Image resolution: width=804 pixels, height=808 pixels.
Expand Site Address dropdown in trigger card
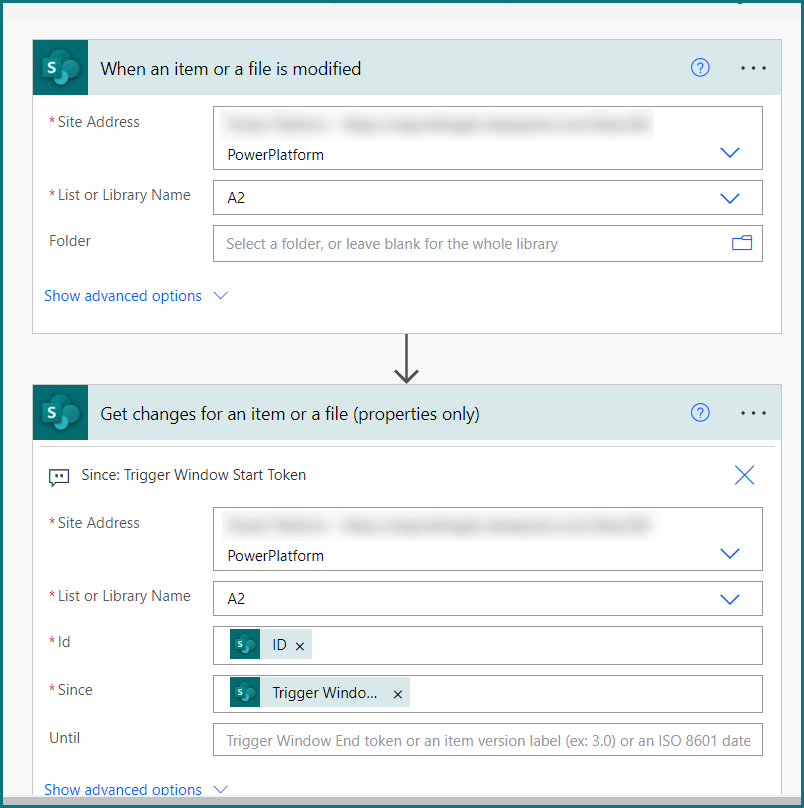[x=730, y=153]
